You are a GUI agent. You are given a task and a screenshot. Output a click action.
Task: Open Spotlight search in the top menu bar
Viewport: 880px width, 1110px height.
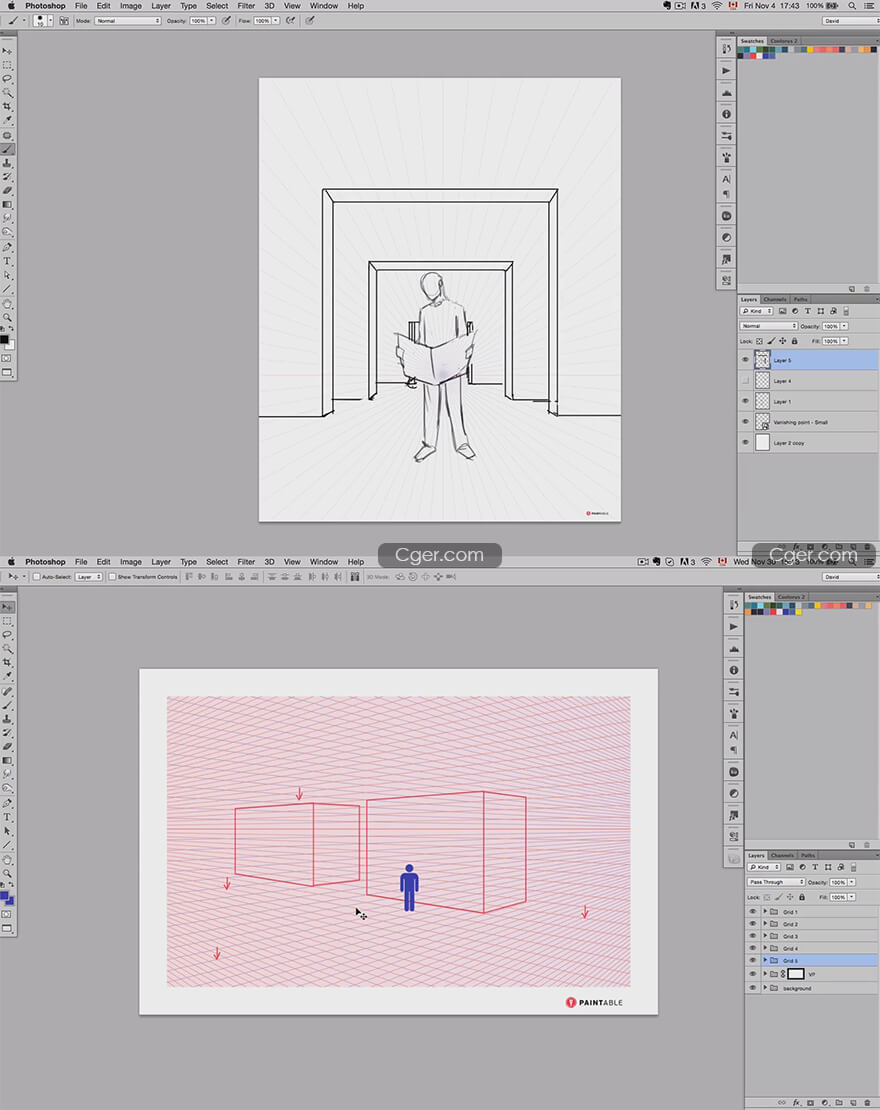(x=852, y=6)
